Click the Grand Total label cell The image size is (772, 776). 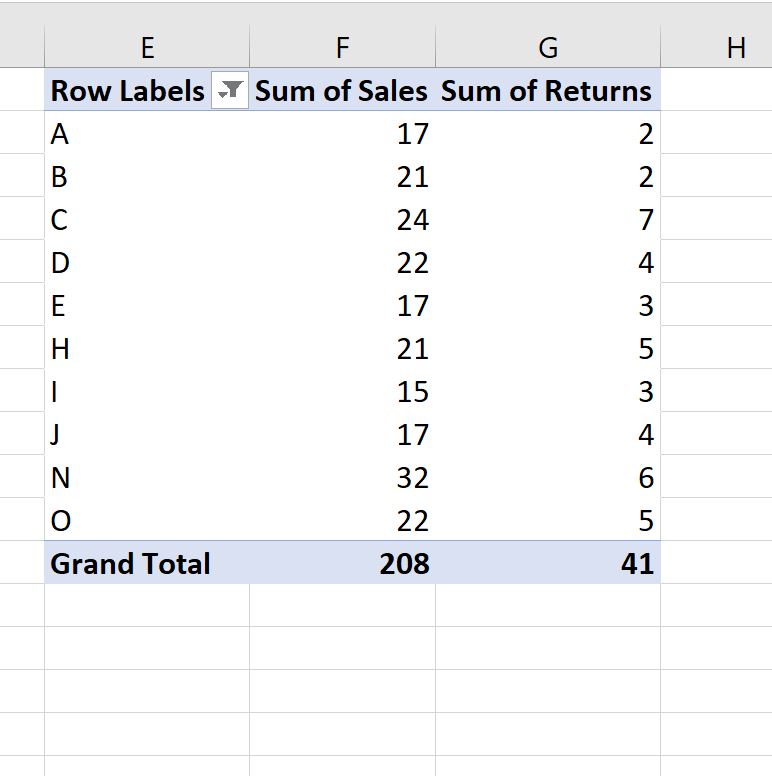click(147, 563)
